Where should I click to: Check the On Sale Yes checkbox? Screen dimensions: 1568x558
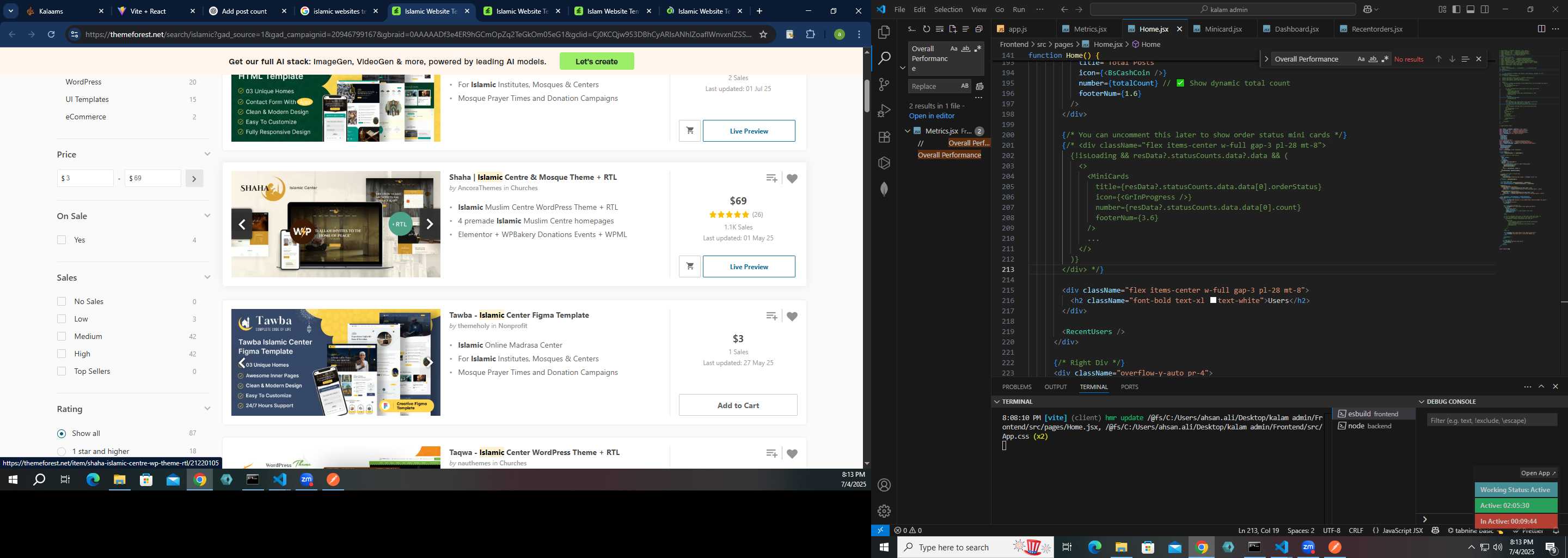pyautogui.click(x=62, y=240)
